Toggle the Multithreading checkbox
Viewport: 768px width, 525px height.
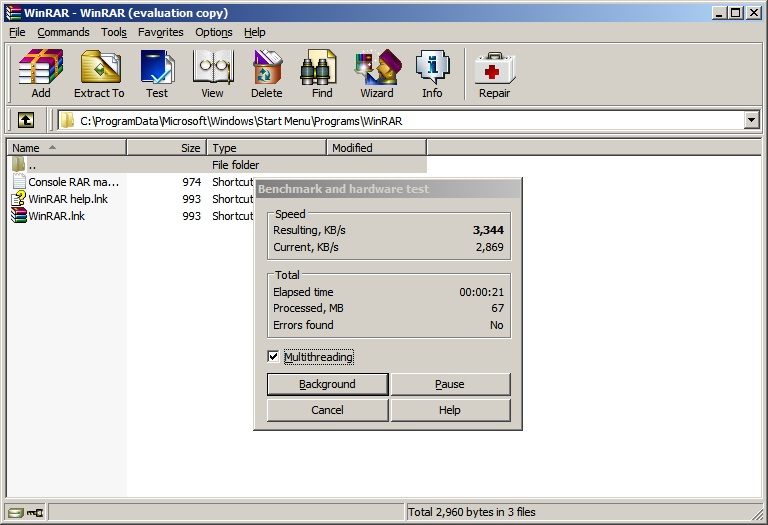coord(273,357)
